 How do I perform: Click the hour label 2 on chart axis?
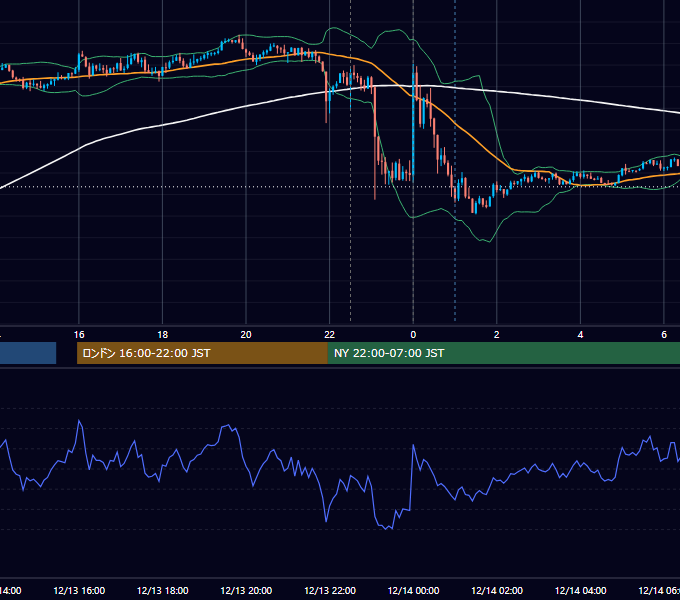pyautogui.click(x=497, y=335)
